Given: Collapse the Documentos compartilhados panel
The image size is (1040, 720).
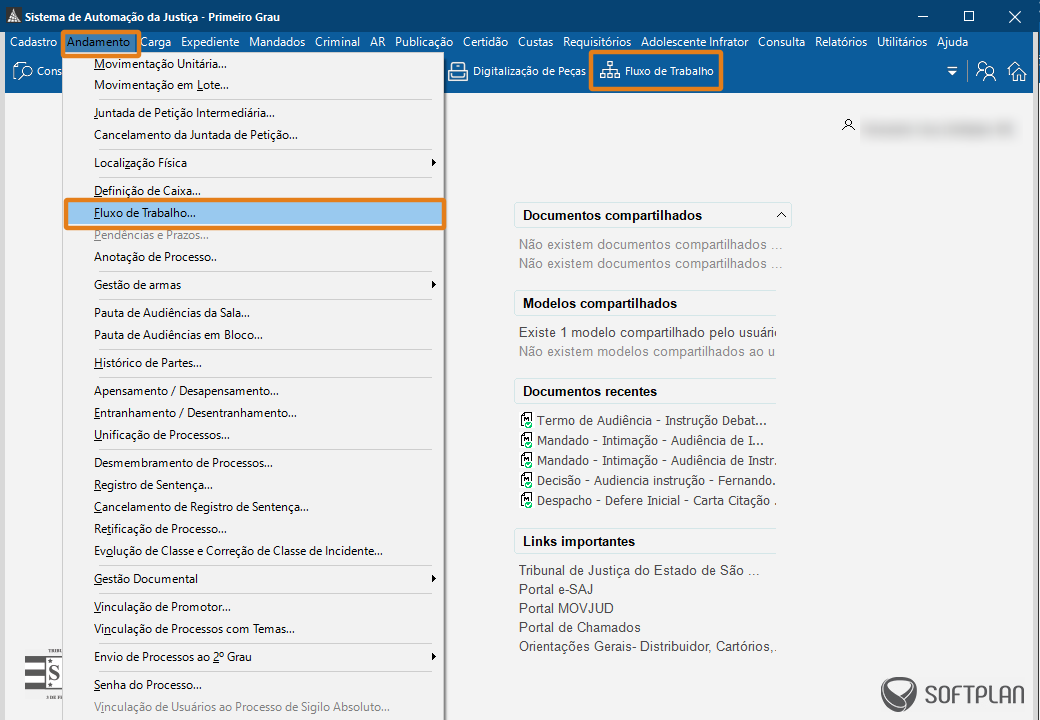Looking at the screenshot, I should pyautogui.click(x=781, y=215).
